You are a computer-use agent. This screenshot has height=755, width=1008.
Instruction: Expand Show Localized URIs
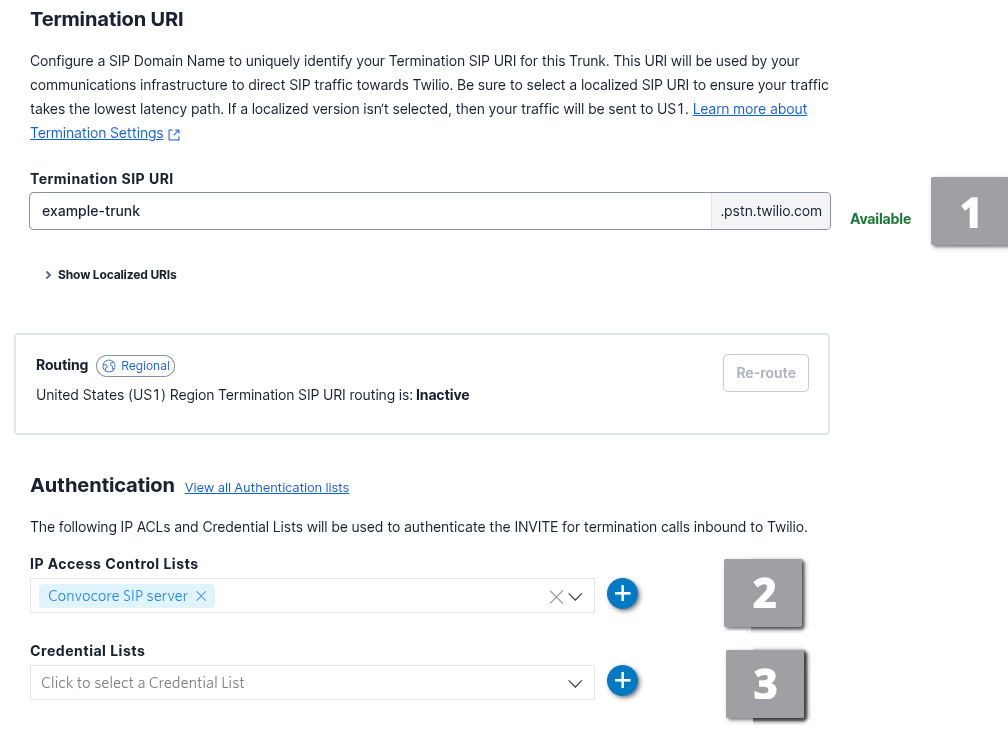click(x=110, y=275)
